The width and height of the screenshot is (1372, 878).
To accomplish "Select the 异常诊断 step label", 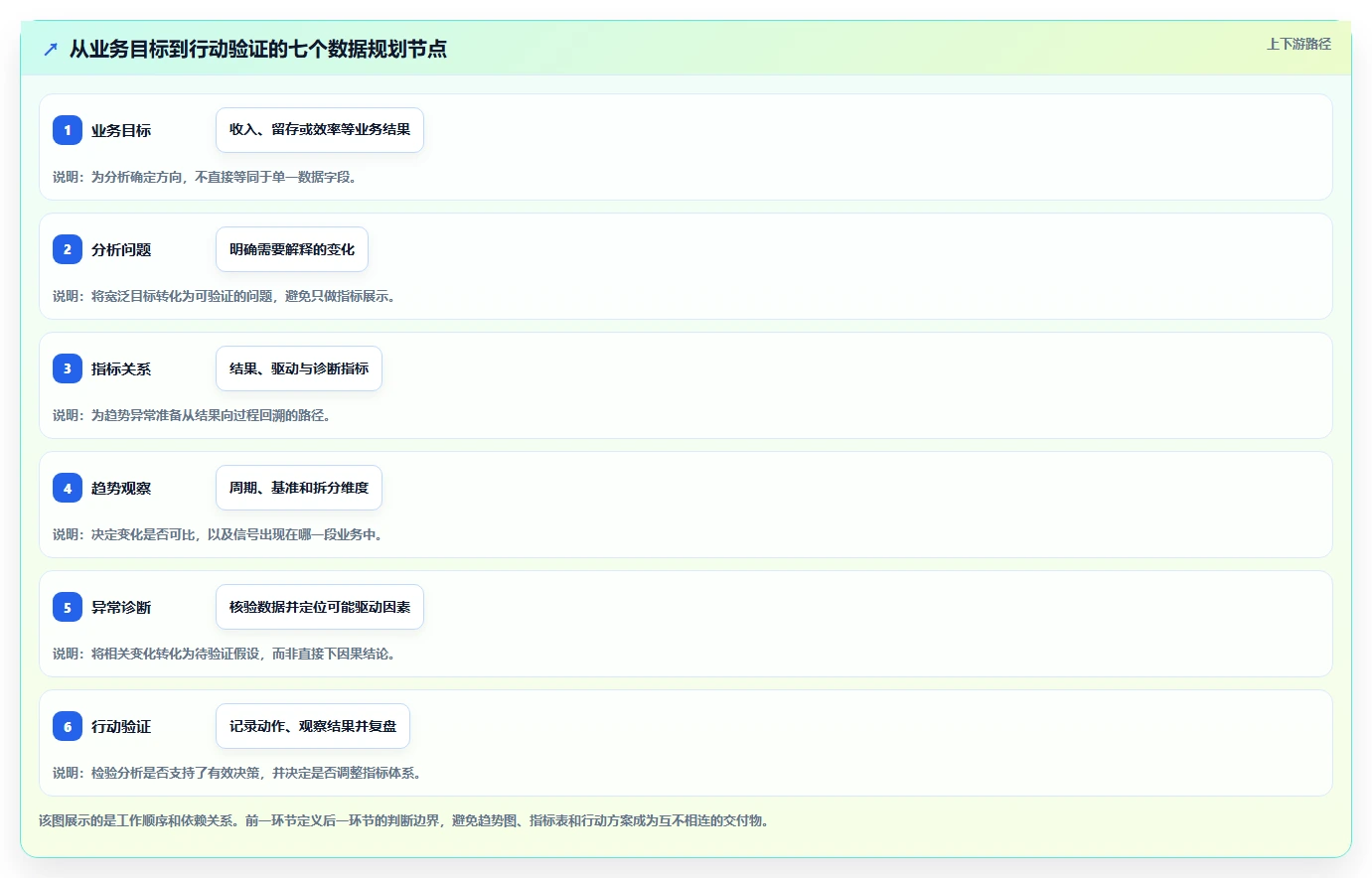I will (121, 607).
